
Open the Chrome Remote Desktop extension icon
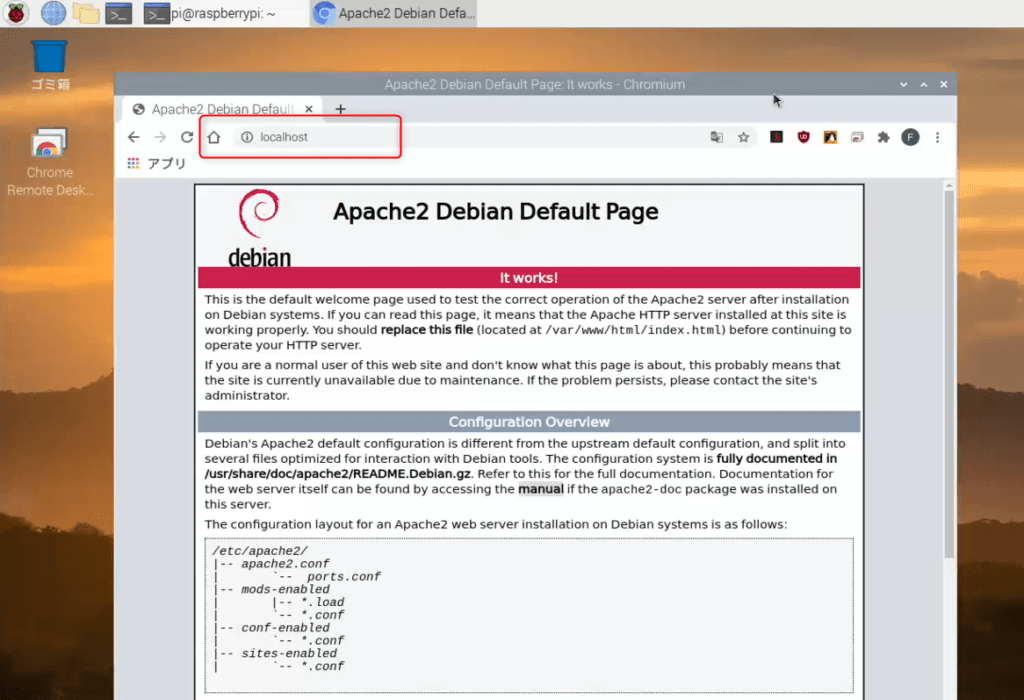tap(857, 137)
